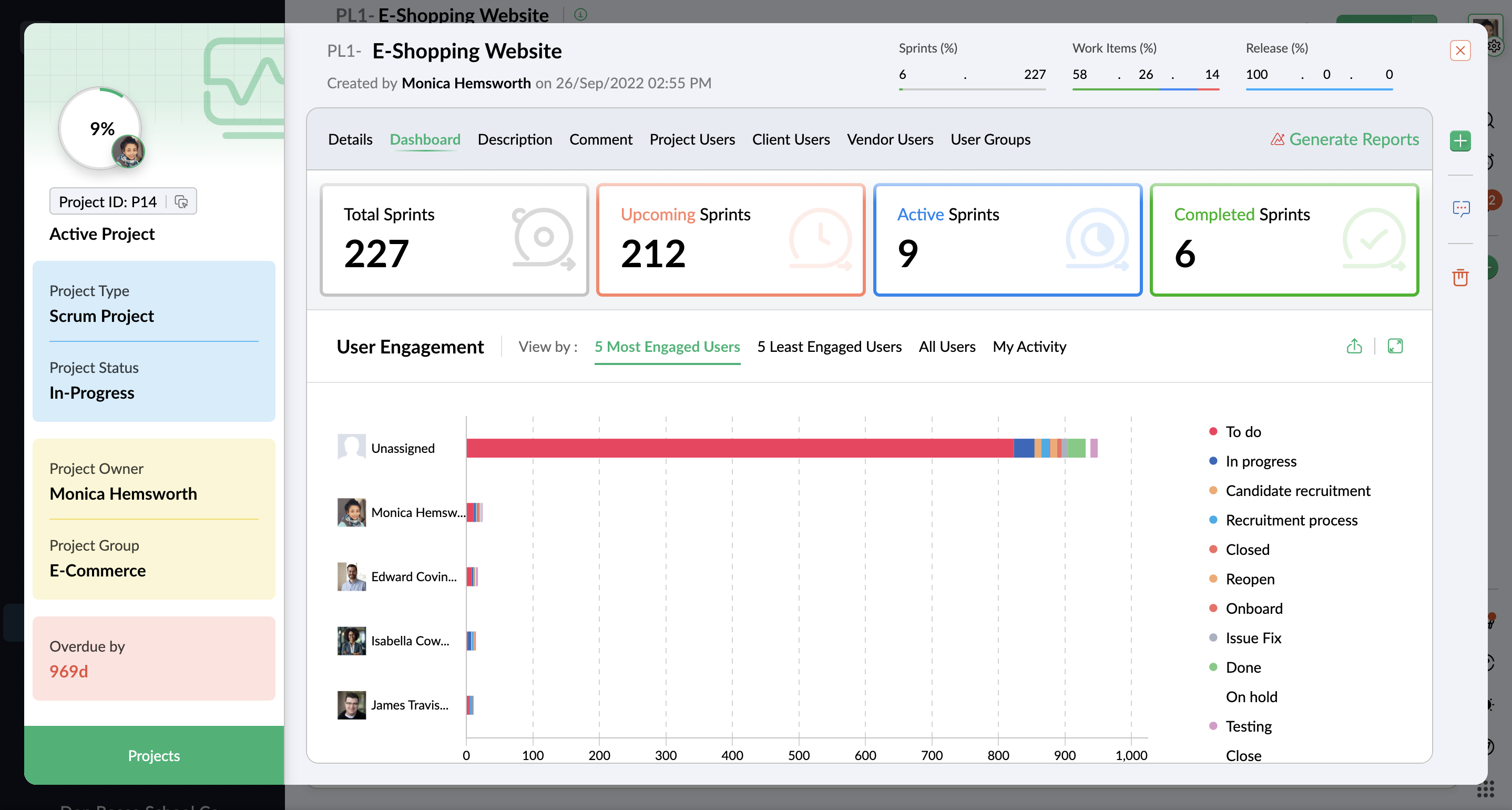The width and height of the screenshot is (1512, 810).
Task: Click the Unassigned red To do bar
Action: (x=740, y=448)
